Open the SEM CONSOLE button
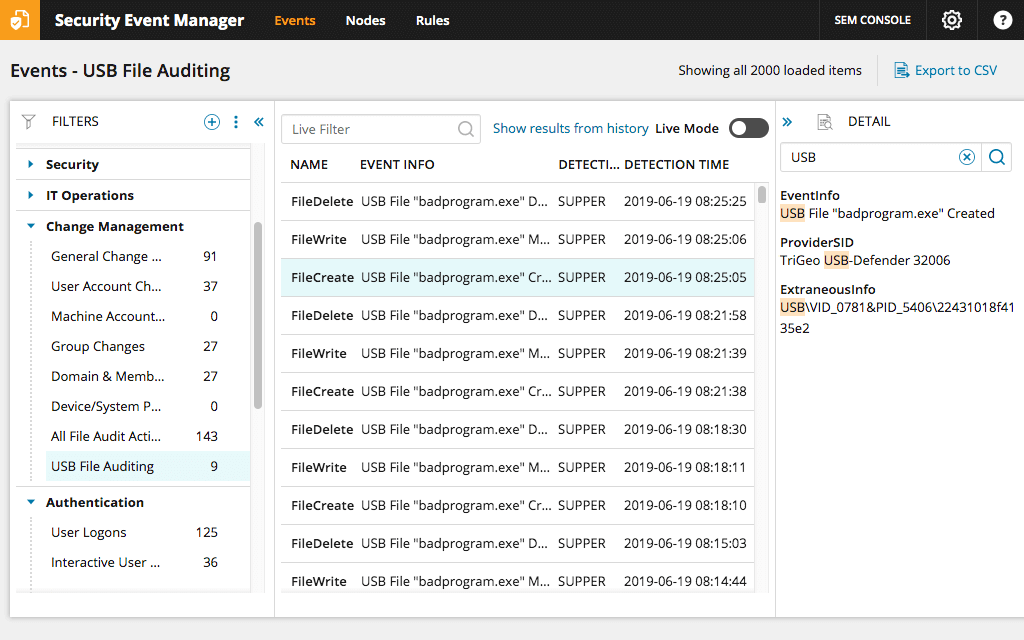 pyautogui.click(x=872, y=20)
